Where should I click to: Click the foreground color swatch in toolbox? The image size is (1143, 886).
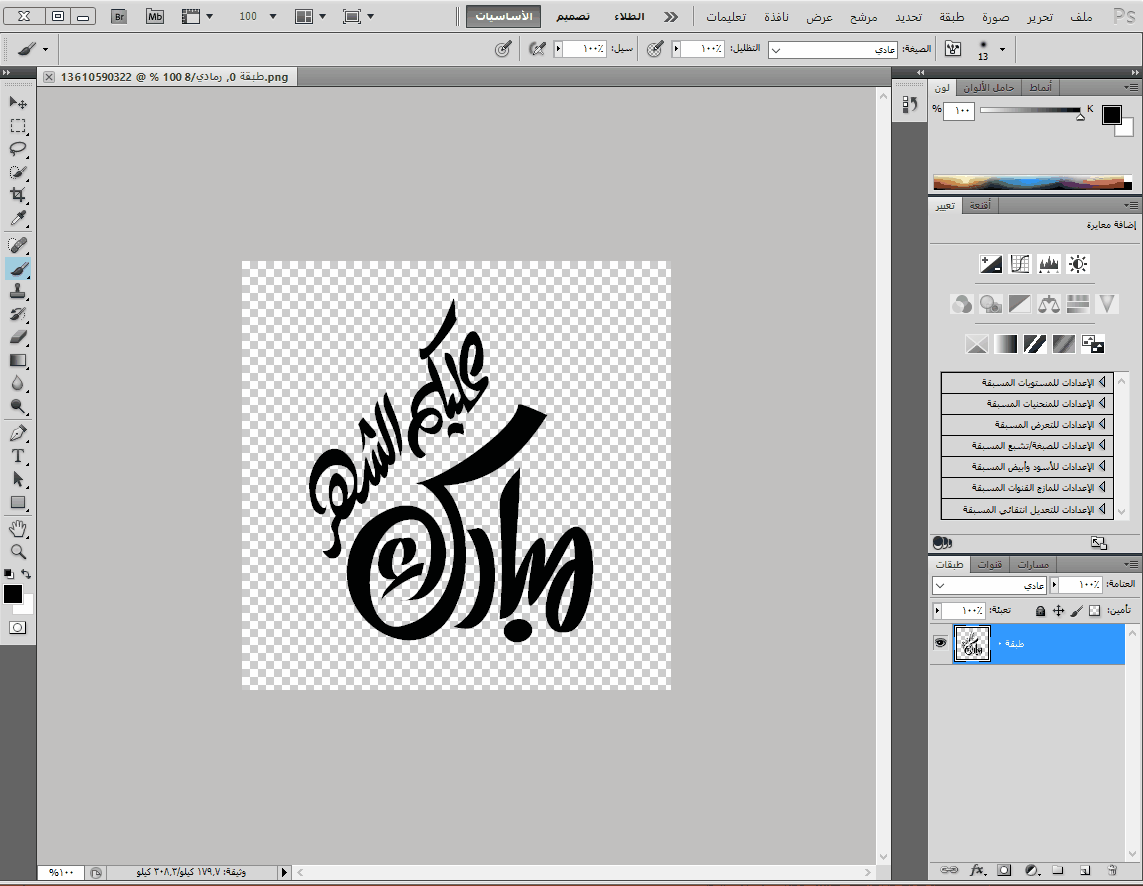(x=13, y=594)
